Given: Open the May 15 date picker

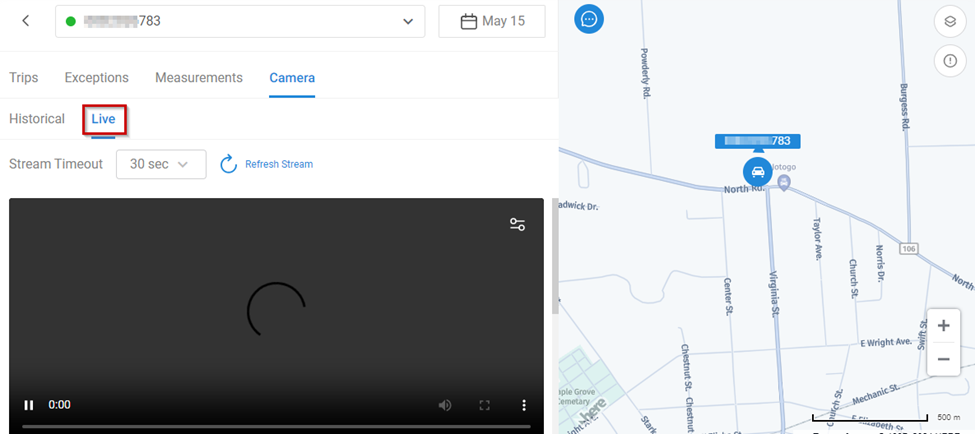Looking at the screenshot, I should coord(492,21).
